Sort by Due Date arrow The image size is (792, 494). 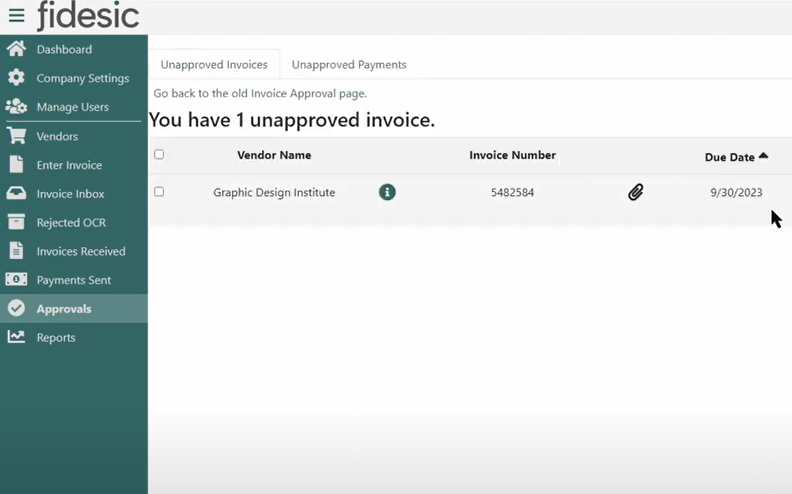[x=764, y=156]
